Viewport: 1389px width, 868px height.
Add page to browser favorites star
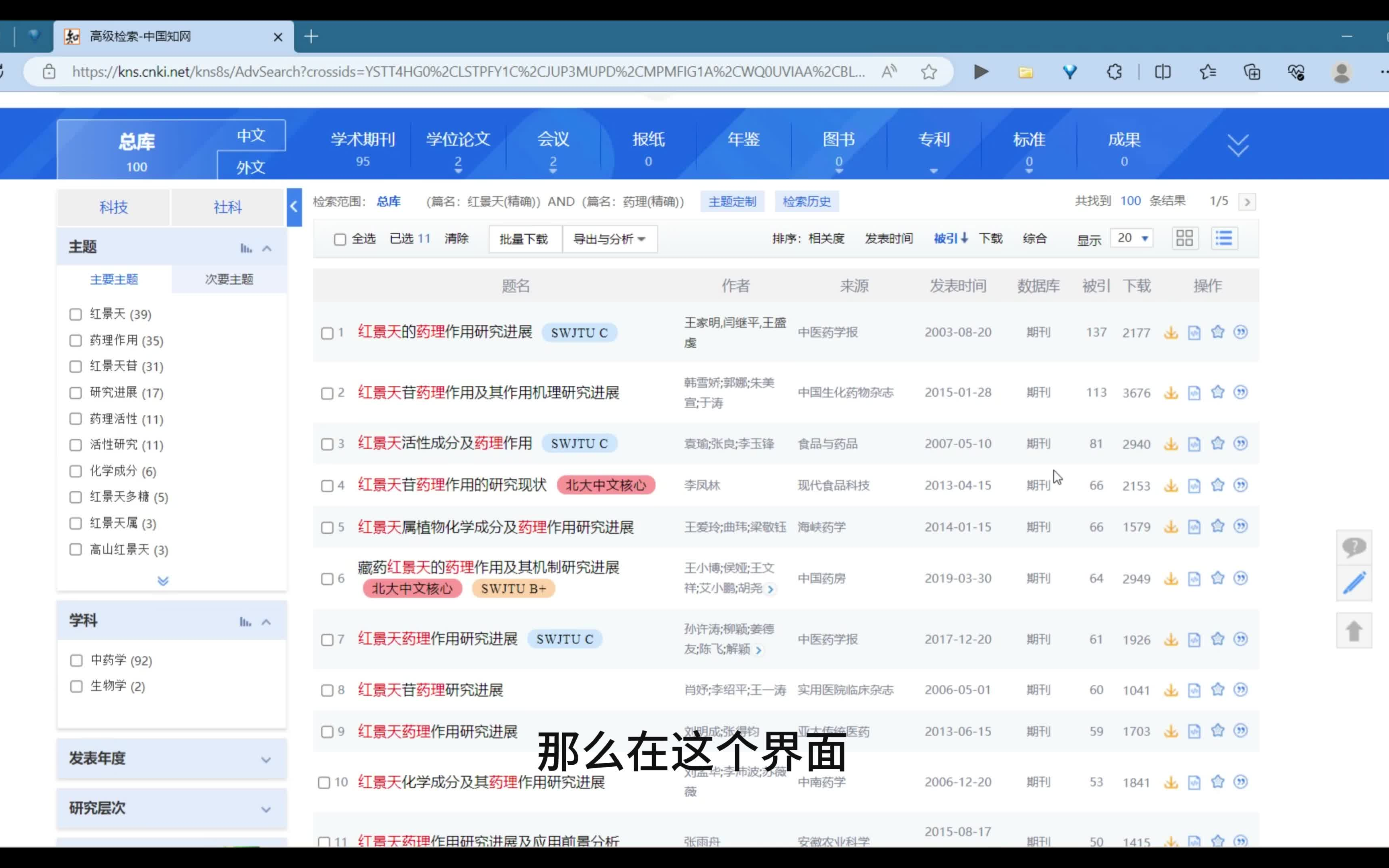929,72
